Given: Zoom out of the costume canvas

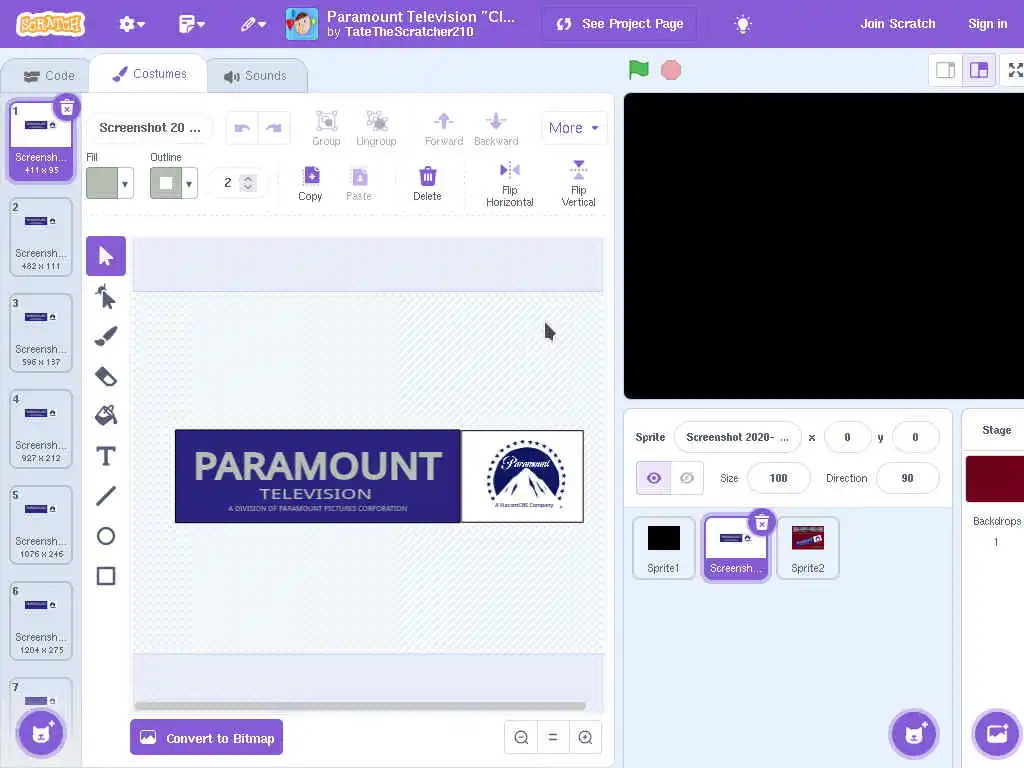Looking at the screenshot, I should coord(521,737).
